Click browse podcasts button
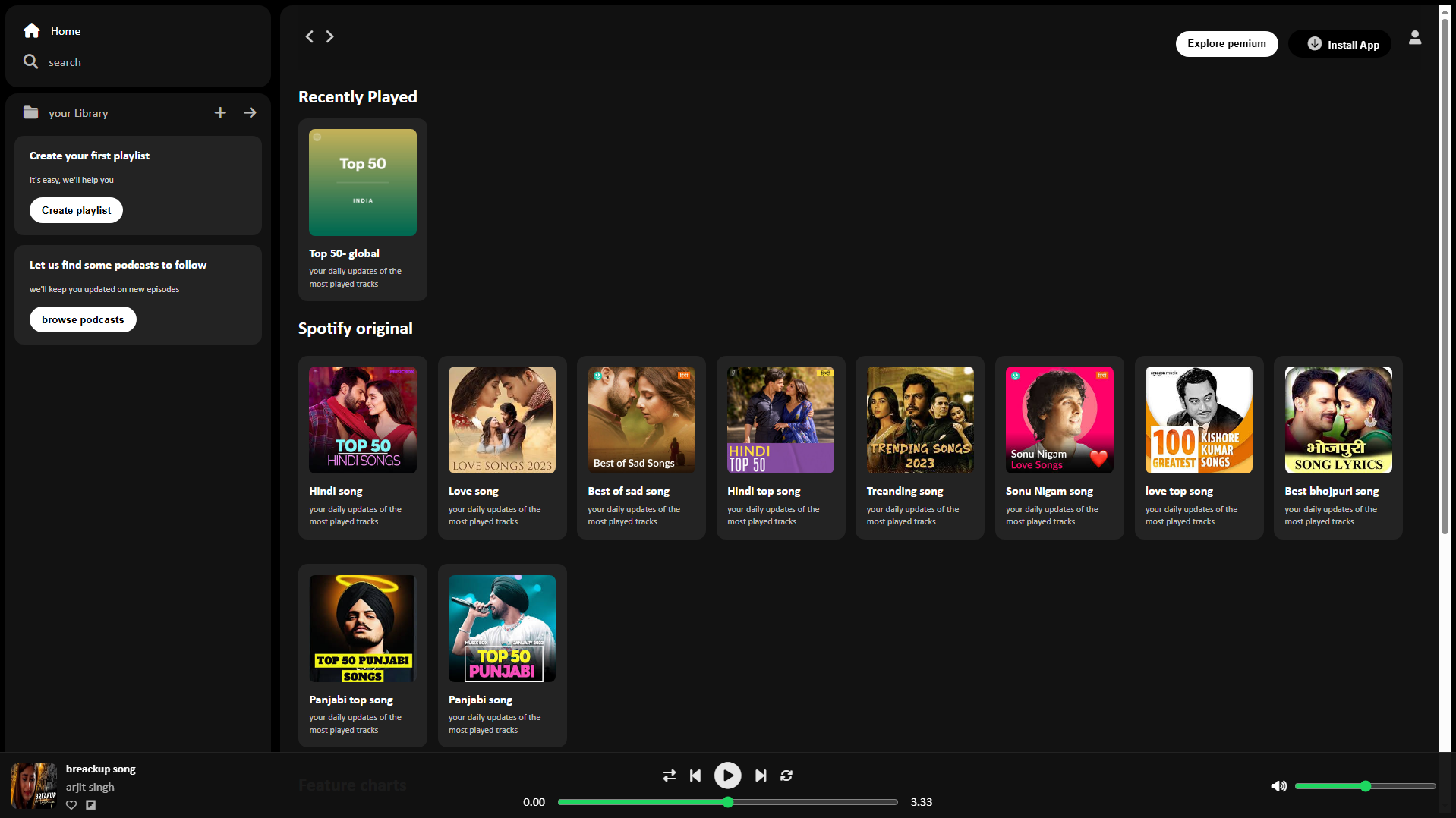The height and width of the screenshot is (818, 1456). [x=83, y=319]
